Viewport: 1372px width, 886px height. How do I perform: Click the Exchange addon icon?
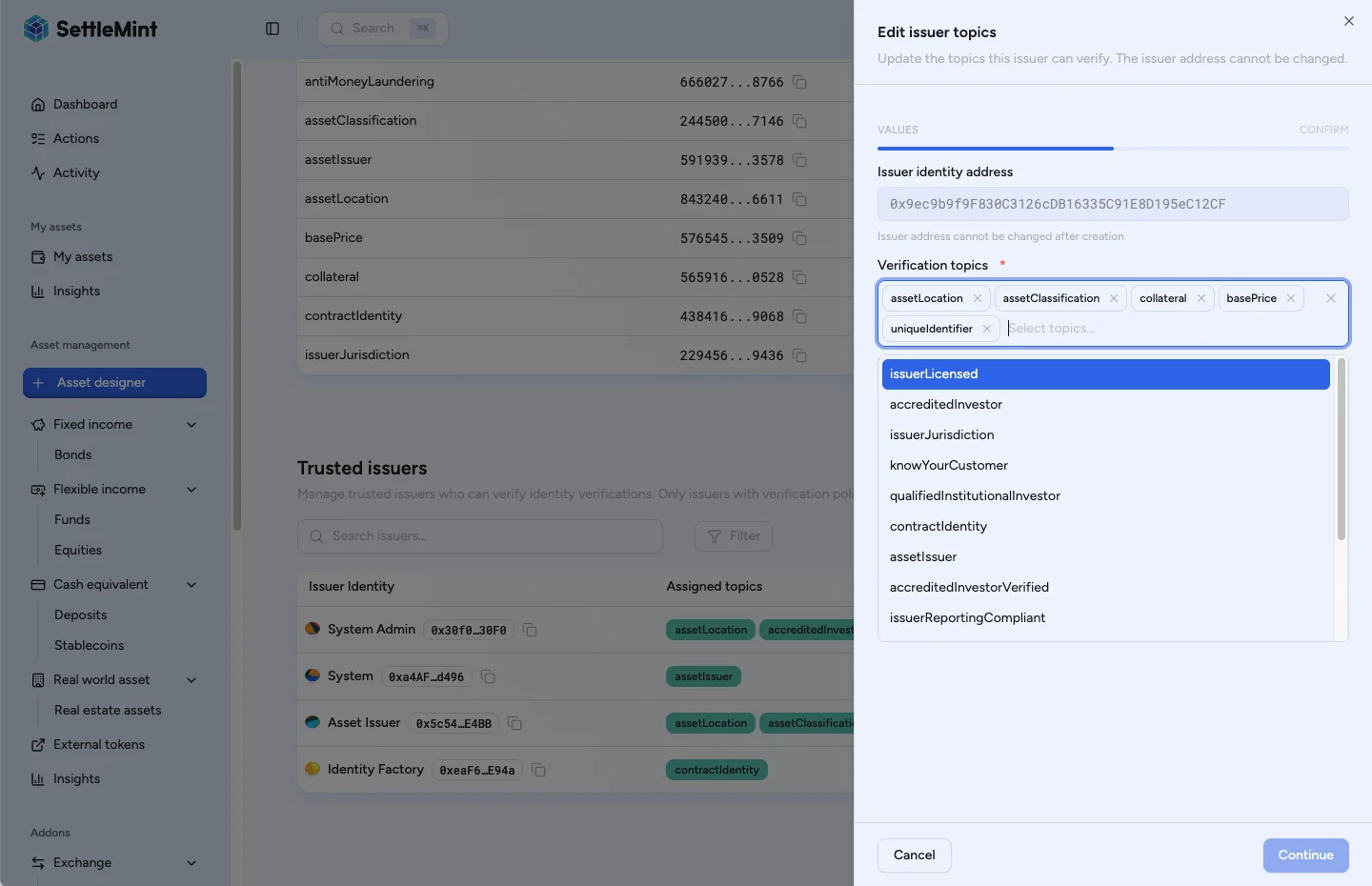coord(36,862)
